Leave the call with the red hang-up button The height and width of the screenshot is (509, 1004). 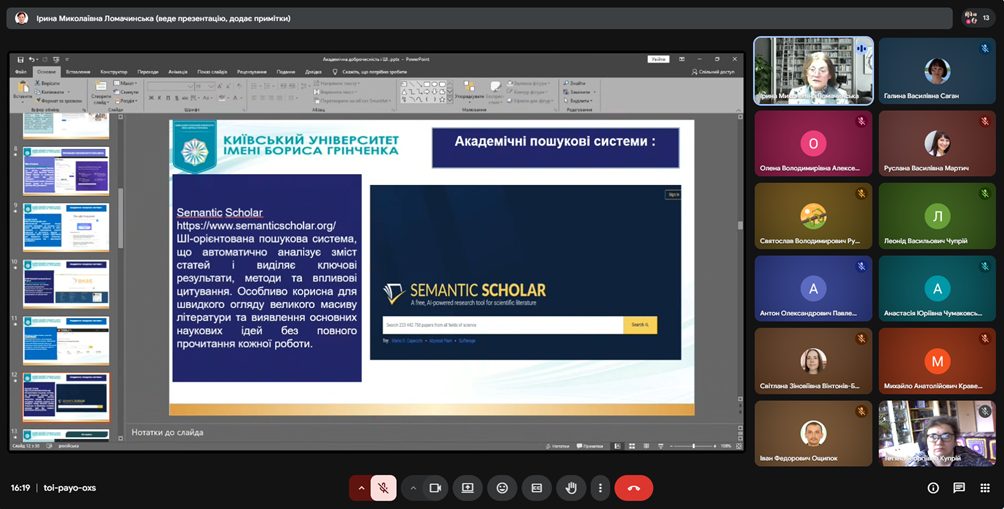(633, 488)
